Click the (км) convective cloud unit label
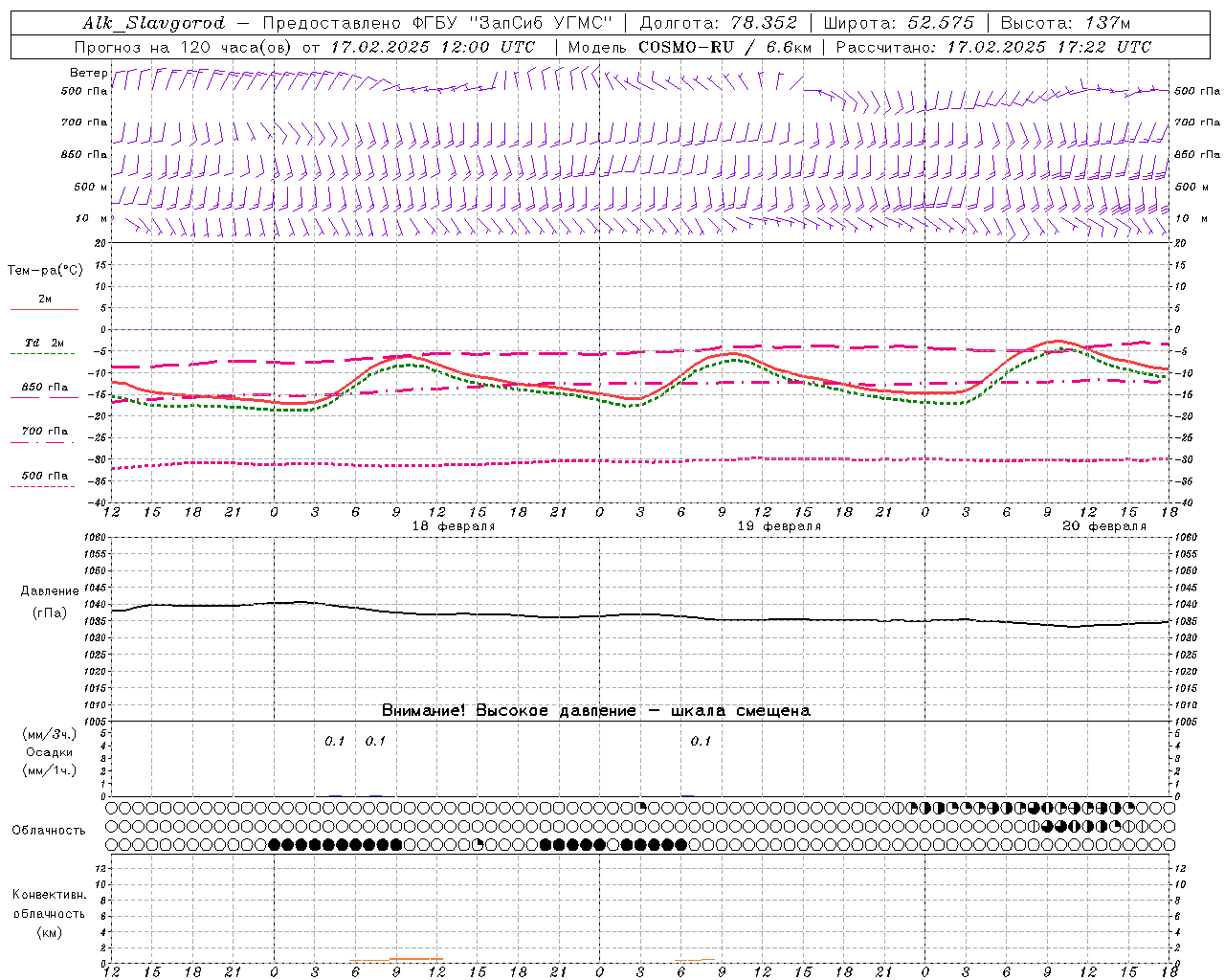Image resolution: width=1225 pixels, height=980 pixels. point(49,932)
